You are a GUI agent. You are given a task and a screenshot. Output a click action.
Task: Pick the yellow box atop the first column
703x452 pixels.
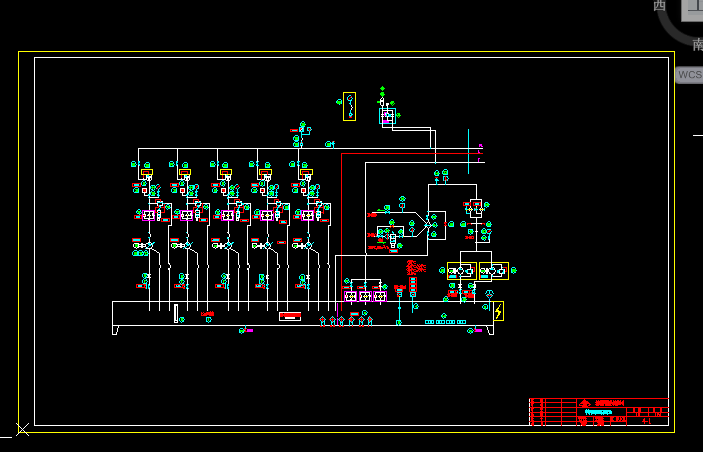pyautogui.click(x=146, y=173)
